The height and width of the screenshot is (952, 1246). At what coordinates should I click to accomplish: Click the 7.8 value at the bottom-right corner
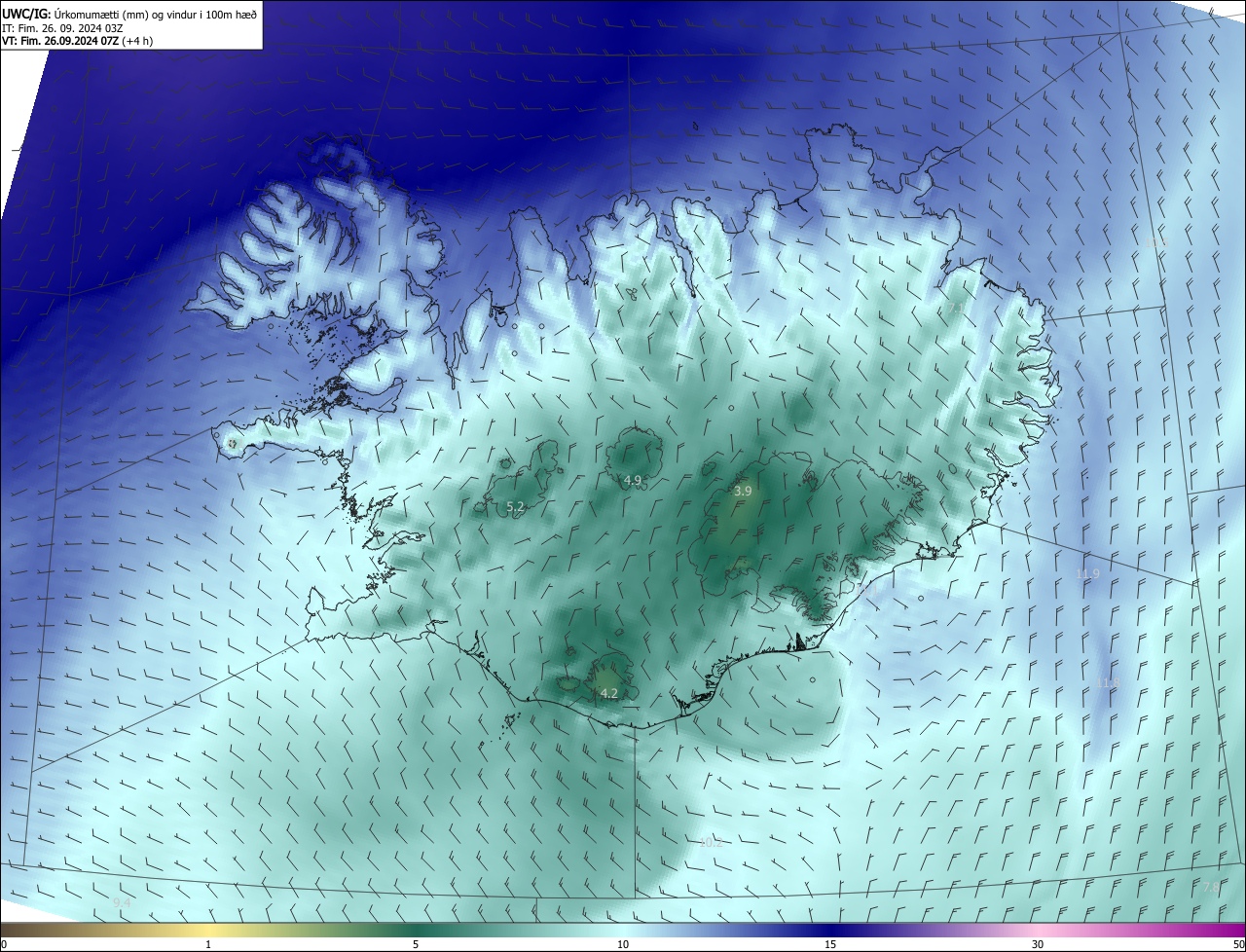pos(1211,888)
